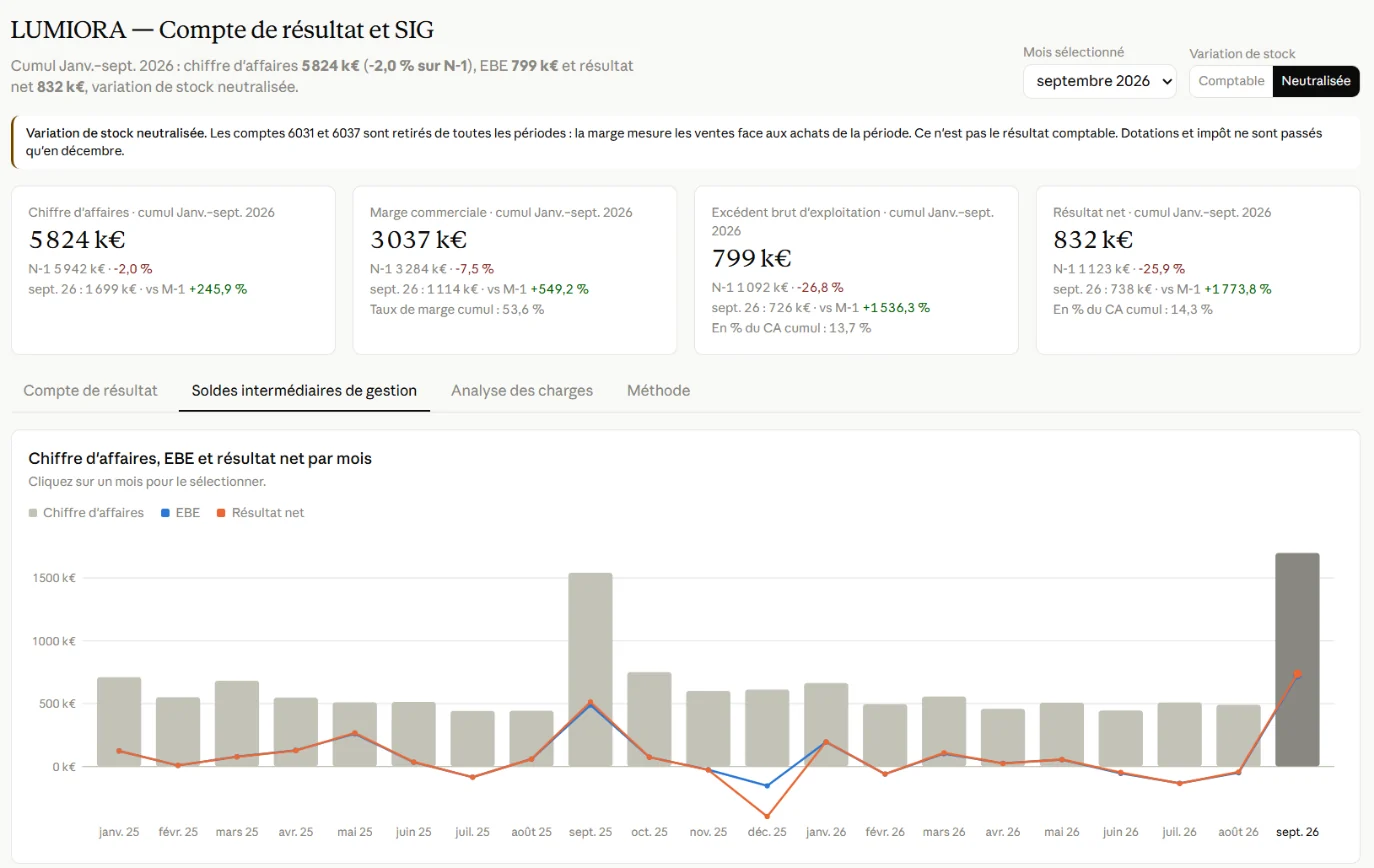The image size is (1374, 868).
Task: Open the Mois sélectionné dropdown
Action: tap(1099, 81)
